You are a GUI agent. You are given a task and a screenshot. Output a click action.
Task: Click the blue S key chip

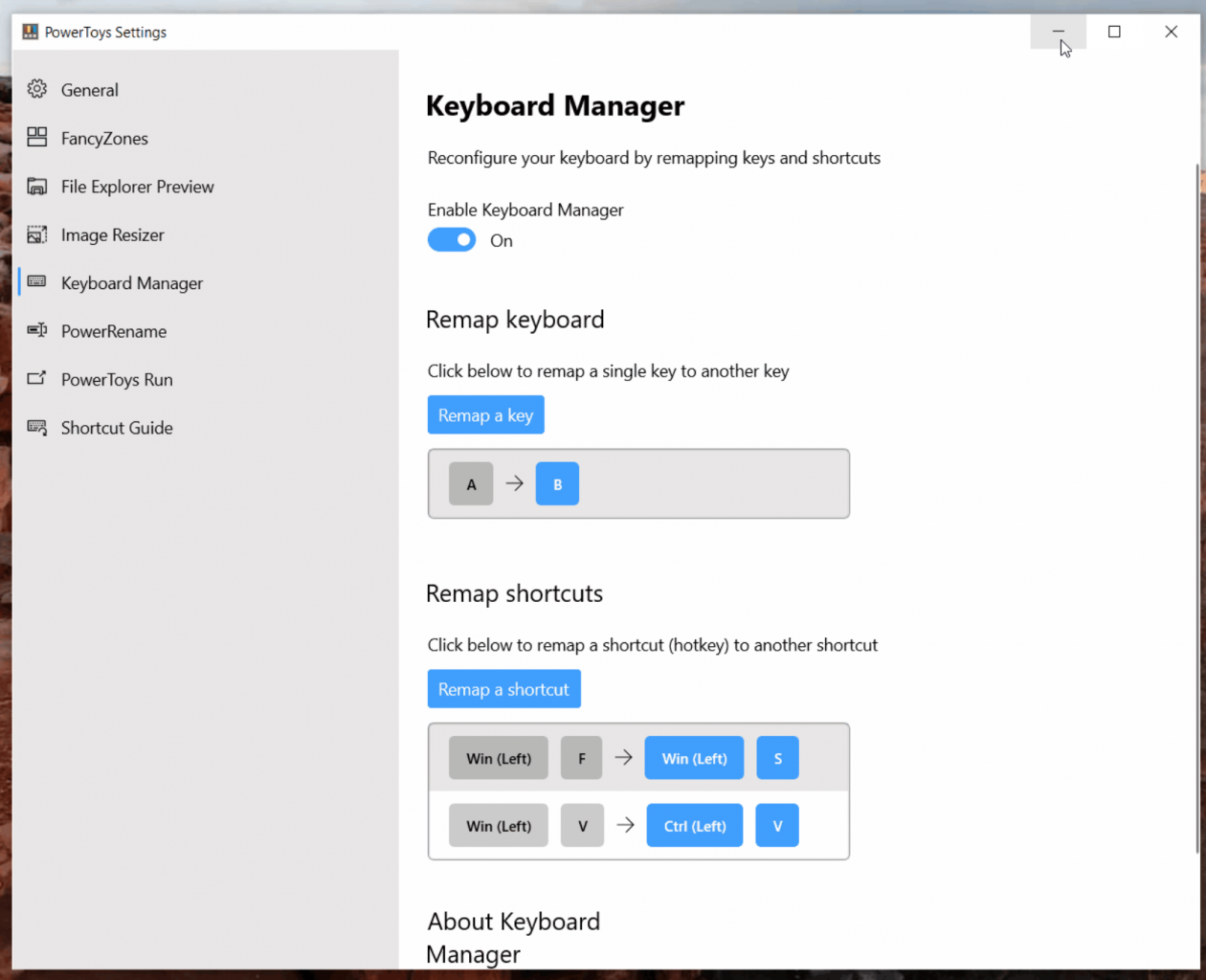point(778,758)
